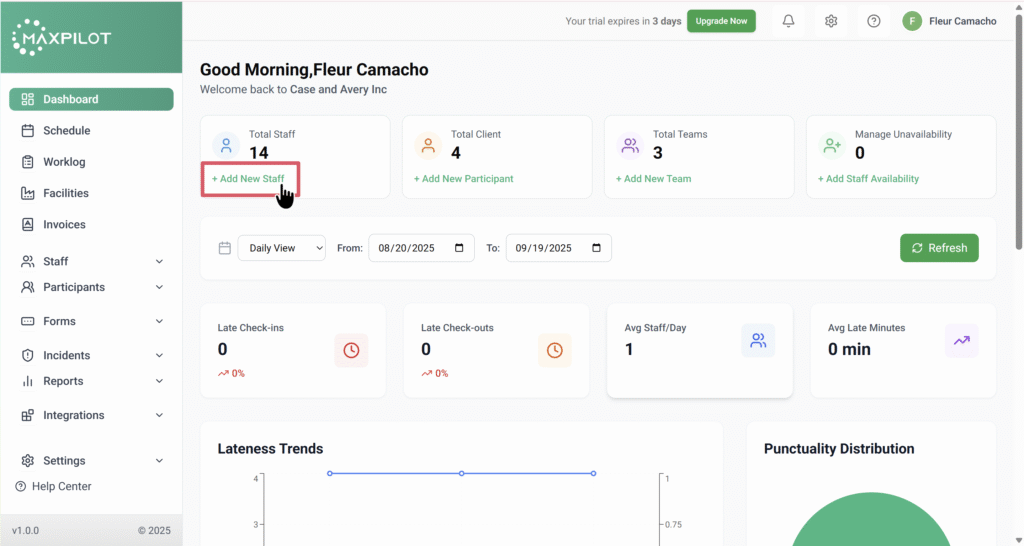
Task: Click the Late Check-ins clock icon
Action: [351, 350]
